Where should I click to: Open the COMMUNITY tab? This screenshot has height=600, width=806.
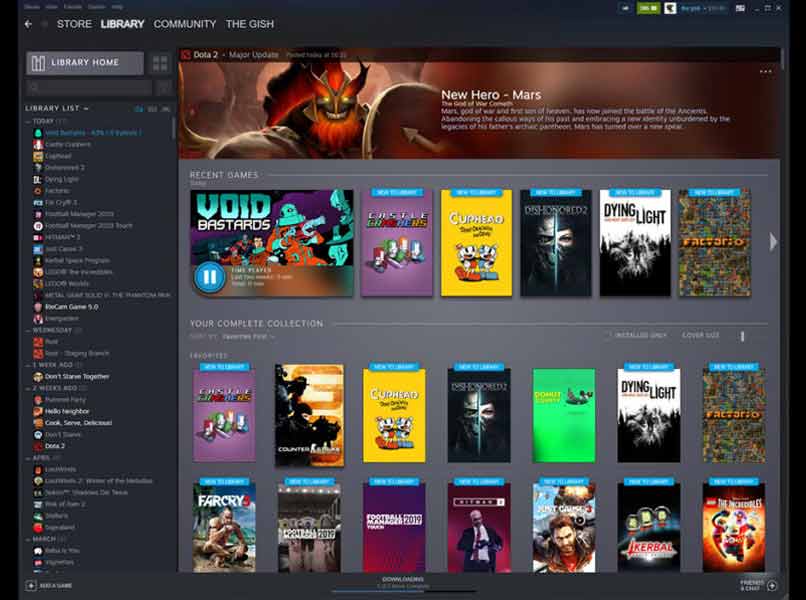(185, 24)
